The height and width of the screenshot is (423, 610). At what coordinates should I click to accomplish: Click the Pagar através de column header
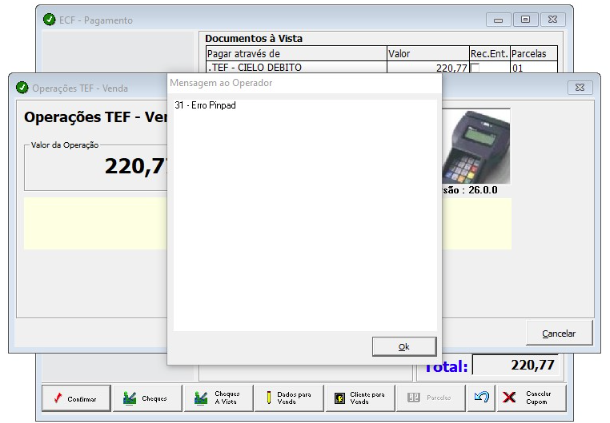point(295,53)
